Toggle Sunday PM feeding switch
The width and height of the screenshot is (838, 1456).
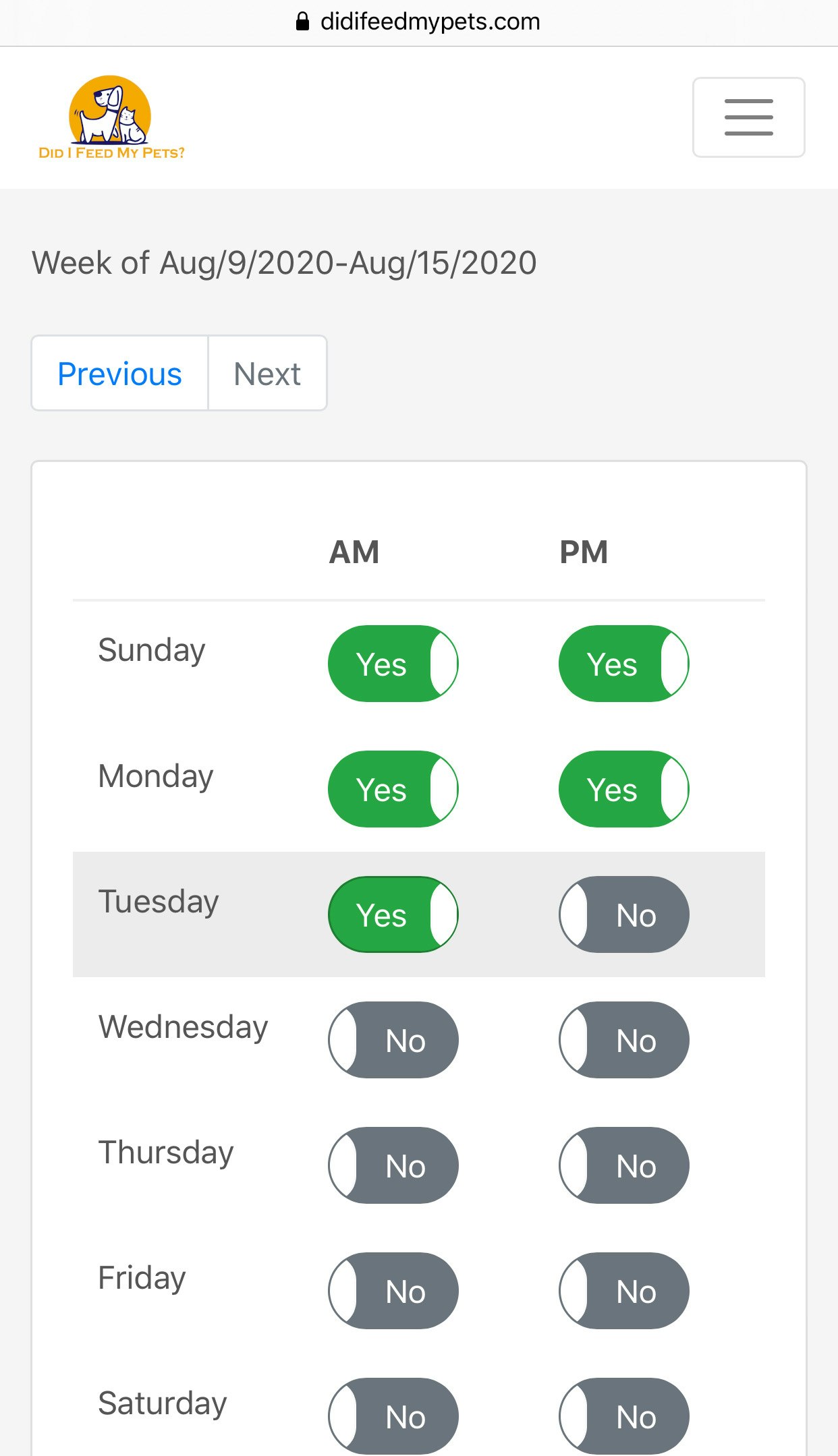click(623, 664)
